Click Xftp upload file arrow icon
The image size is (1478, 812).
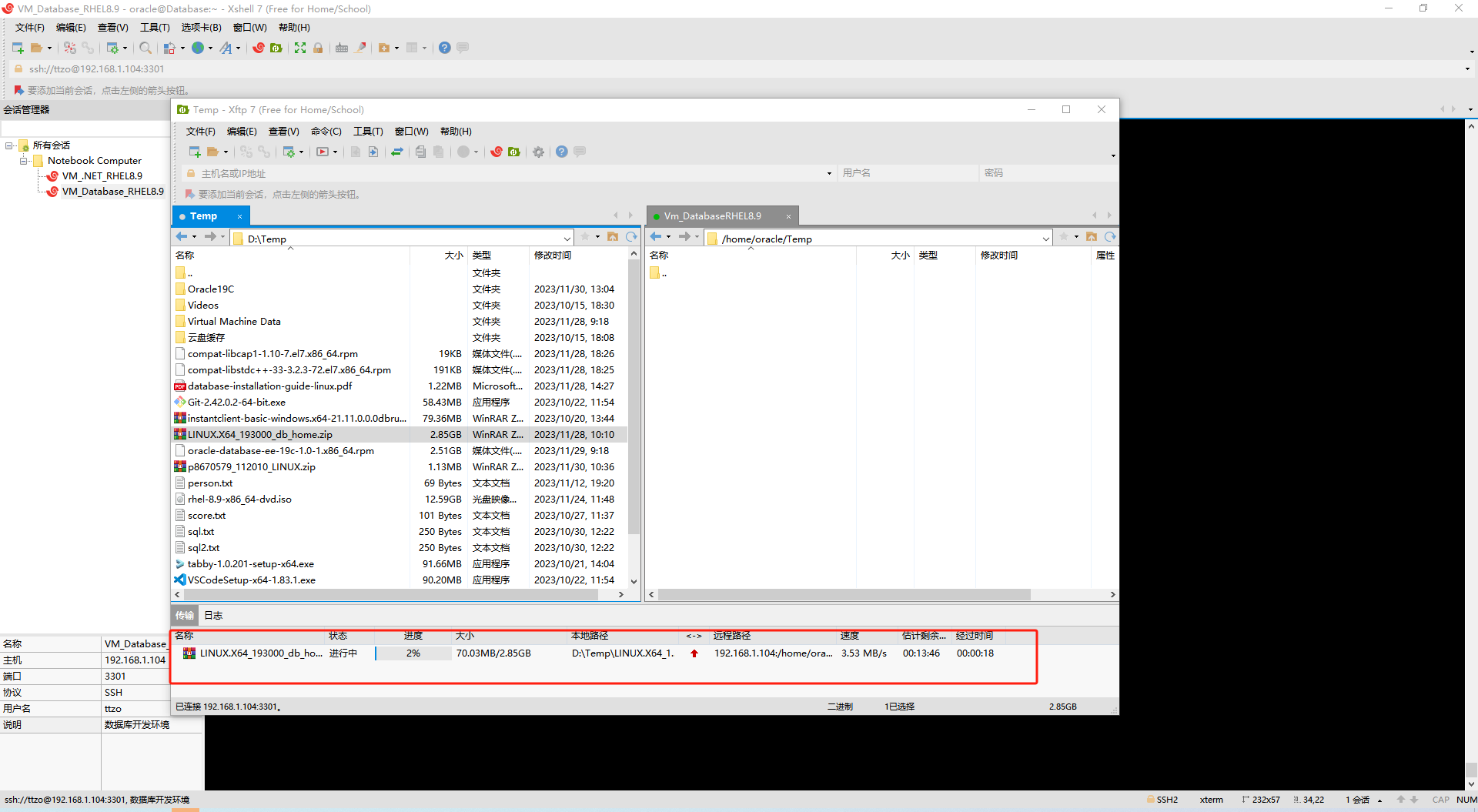pyautogui.click(x=373, y=152)
